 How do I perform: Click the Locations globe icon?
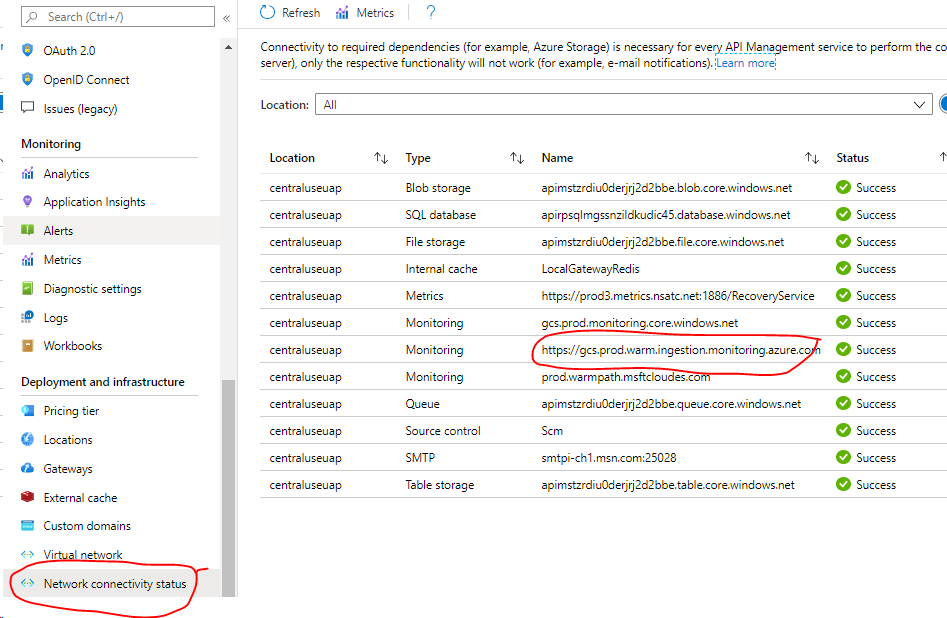27,439
